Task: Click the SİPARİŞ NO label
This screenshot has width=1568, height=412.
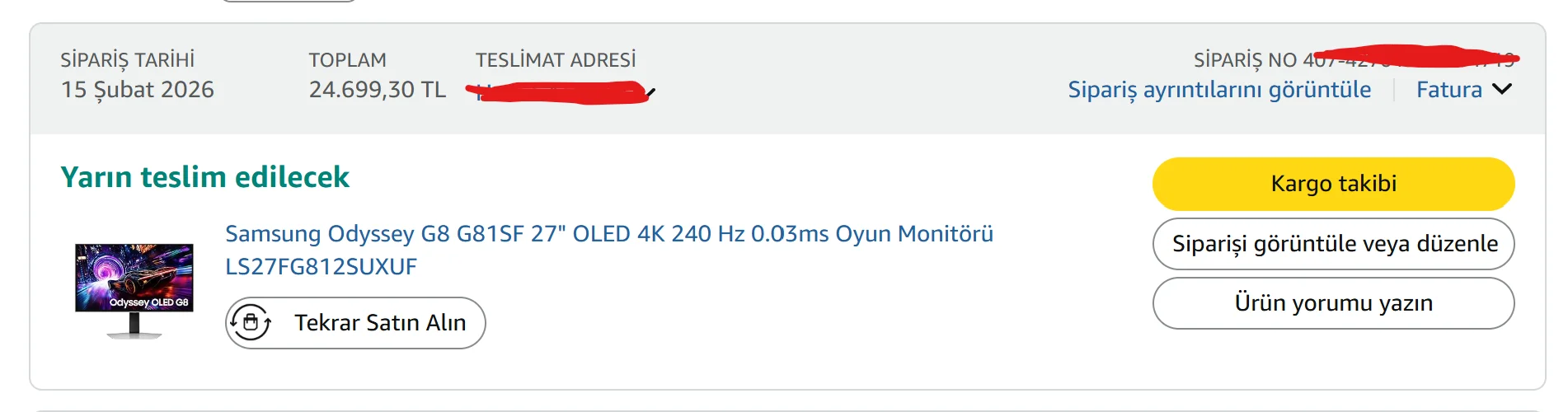Action: coord(1245,60)
